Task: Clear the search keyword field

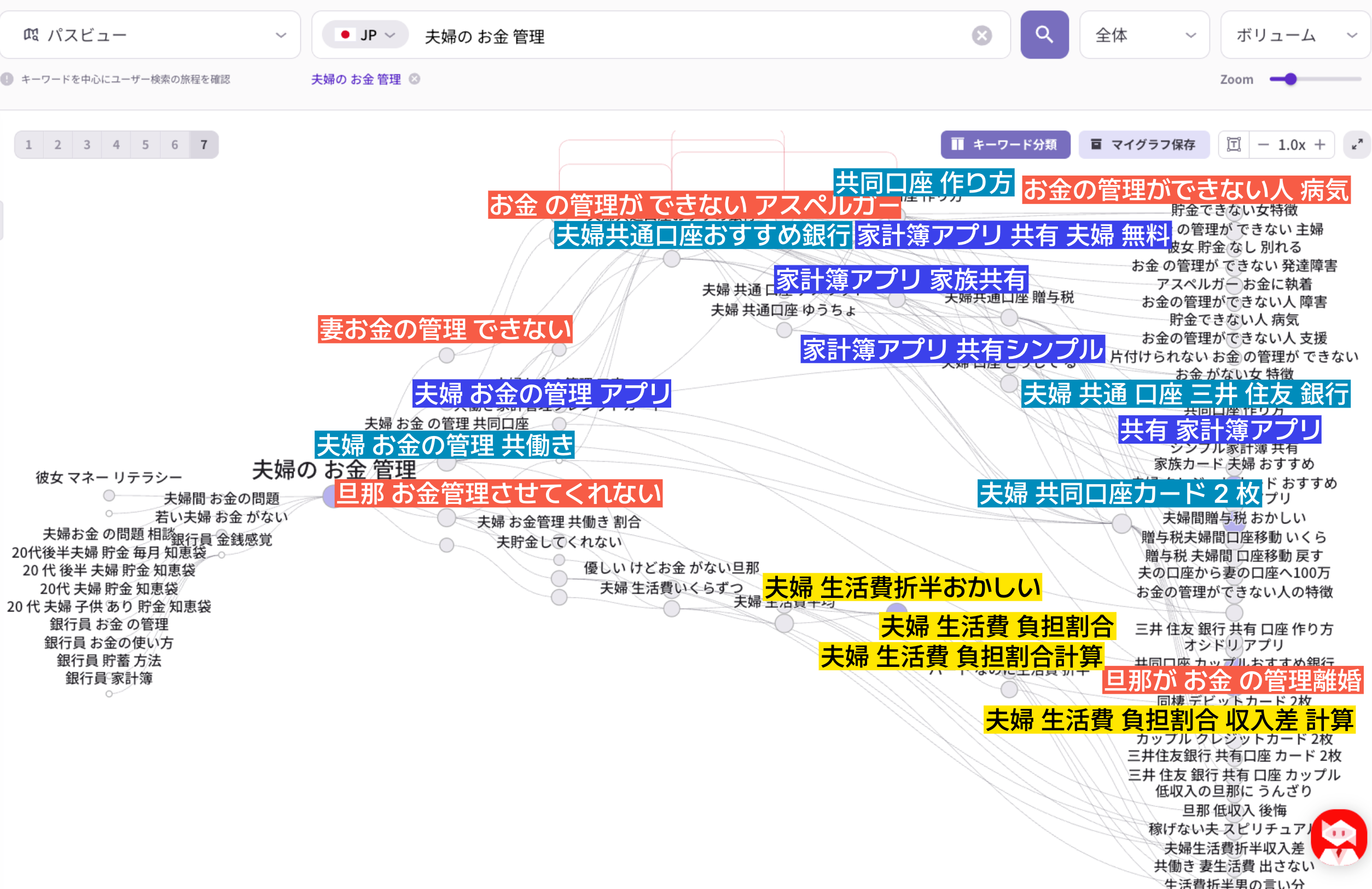Action: pyautogui.click(x=981, y=36)
